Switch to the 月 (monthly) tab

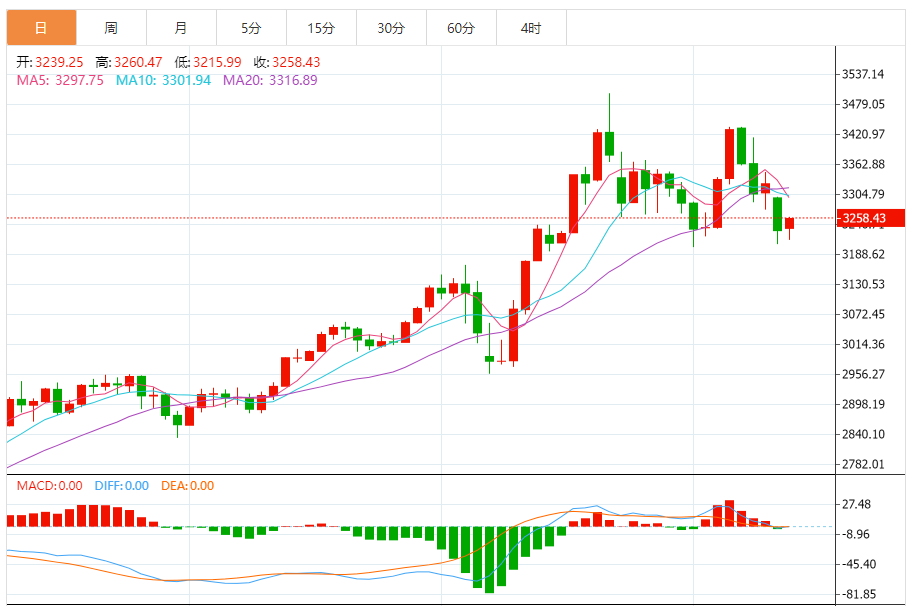pos(181,27)
